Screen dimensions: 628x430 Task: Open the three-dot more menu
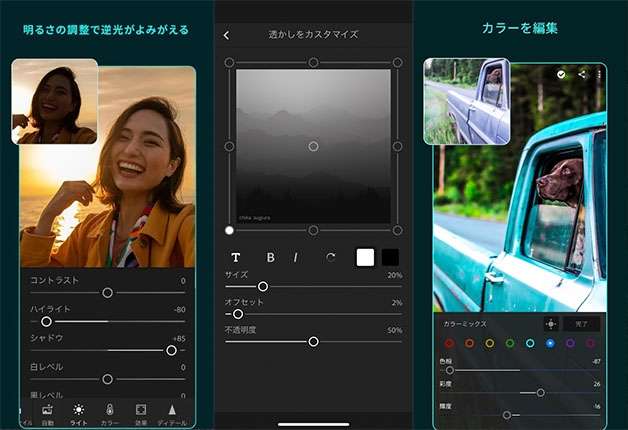(599, 74)
